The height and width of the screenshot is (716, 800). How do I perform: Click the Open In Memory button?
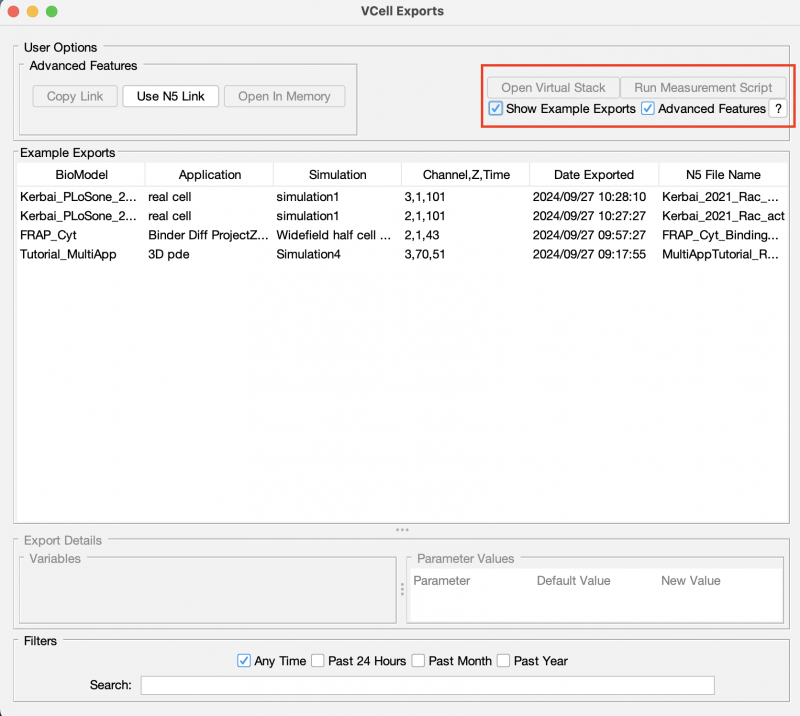(x=284, y=96)
